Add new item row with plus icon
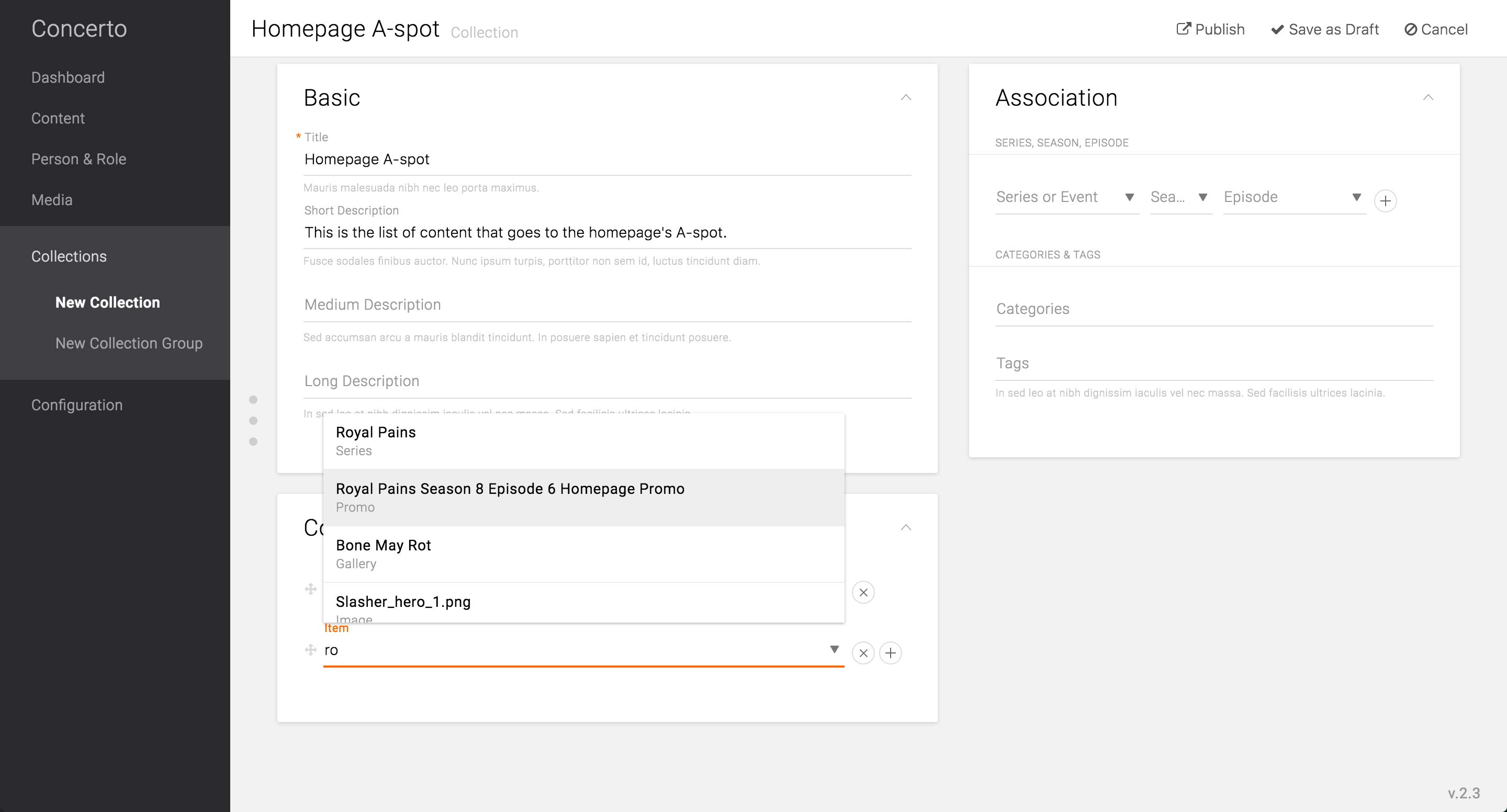The height and width of the screenshot is (812, 1507). coord(891,653)
